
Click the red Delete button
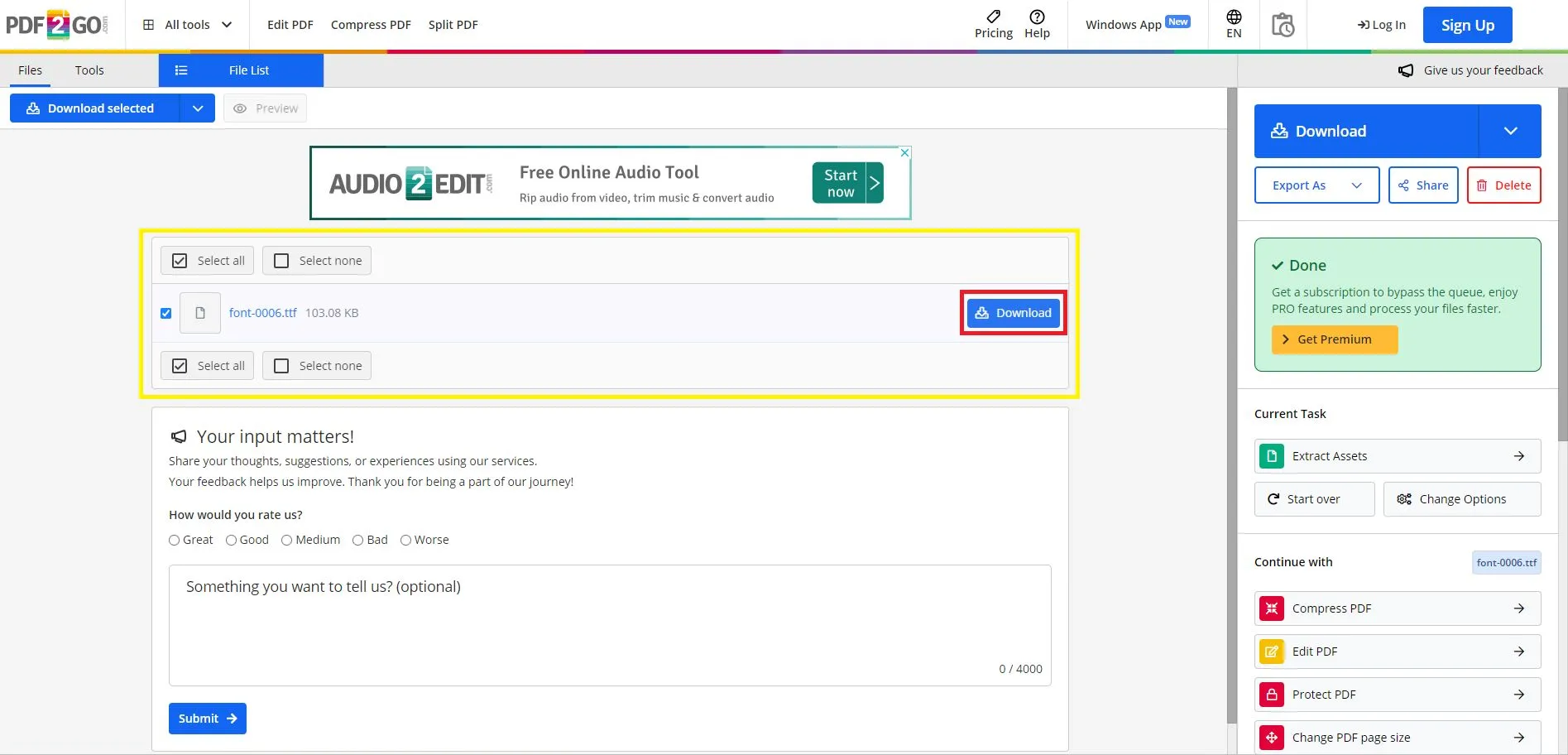[1503, 185]
